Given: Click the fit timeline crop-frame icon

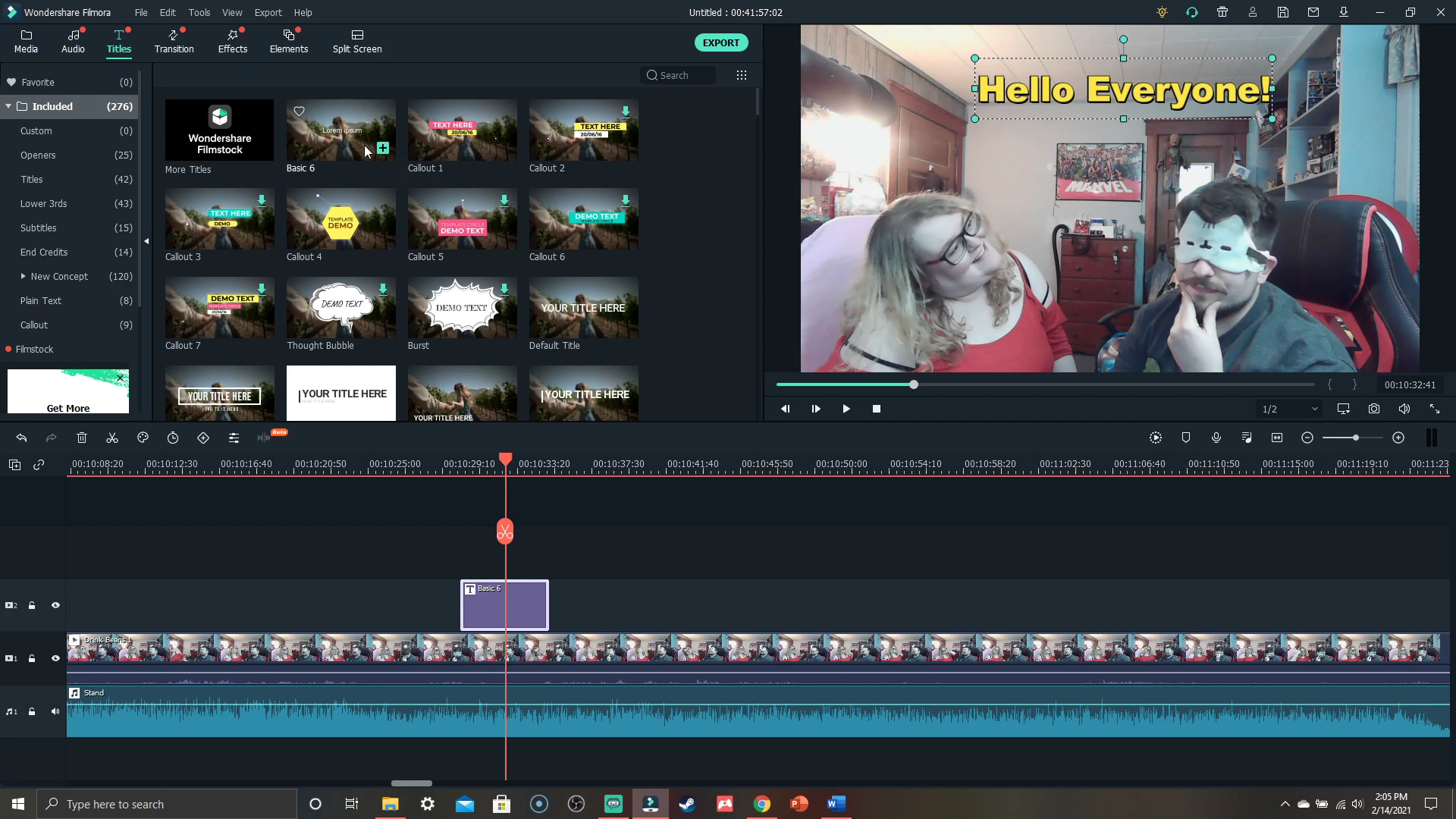Looking at the screenshot, I should click(1277, 438).
